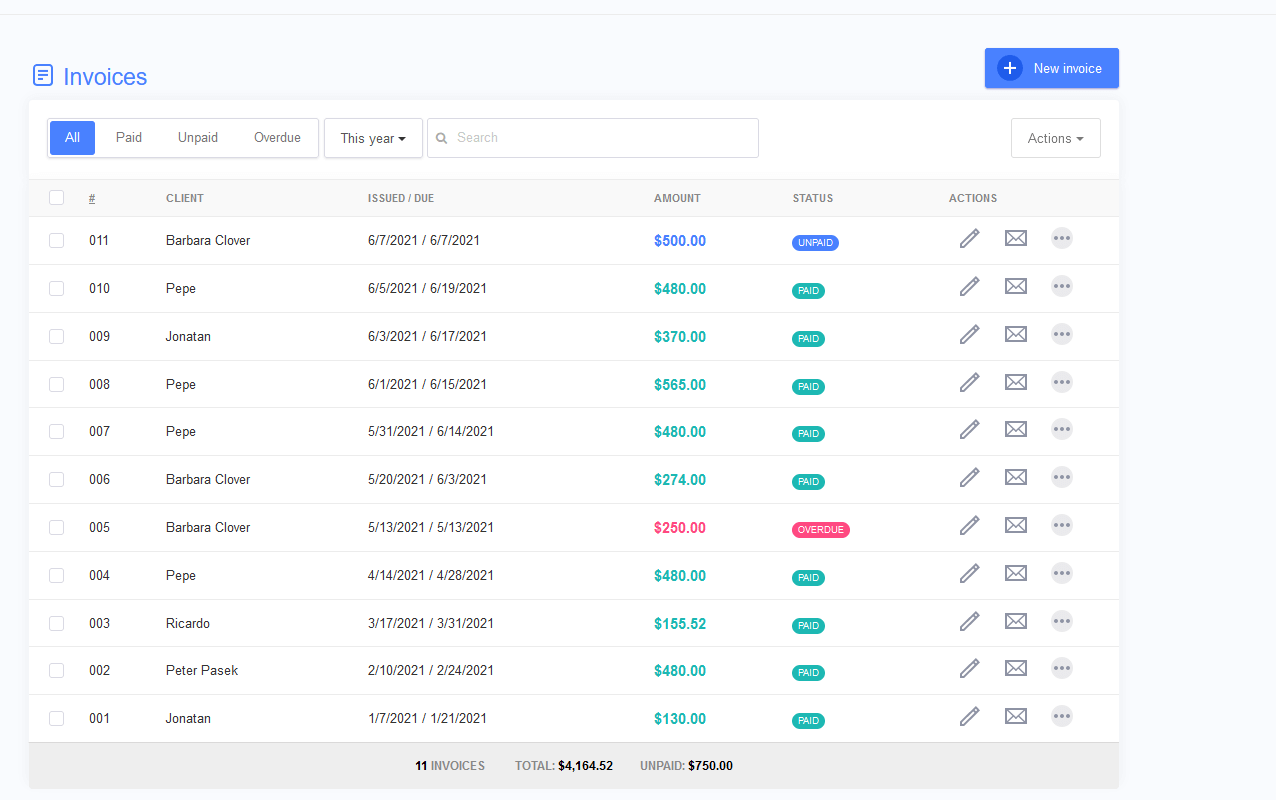1276x800 pixels.
Task: Edit invoice 007 with the pencil icon
Action: pyautogui.click(x=969, y=429)
